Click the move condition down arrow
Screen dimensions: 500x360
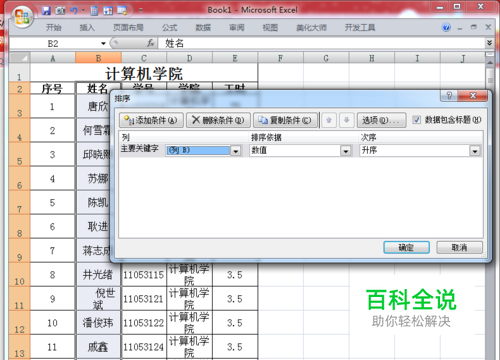point(346,120)
